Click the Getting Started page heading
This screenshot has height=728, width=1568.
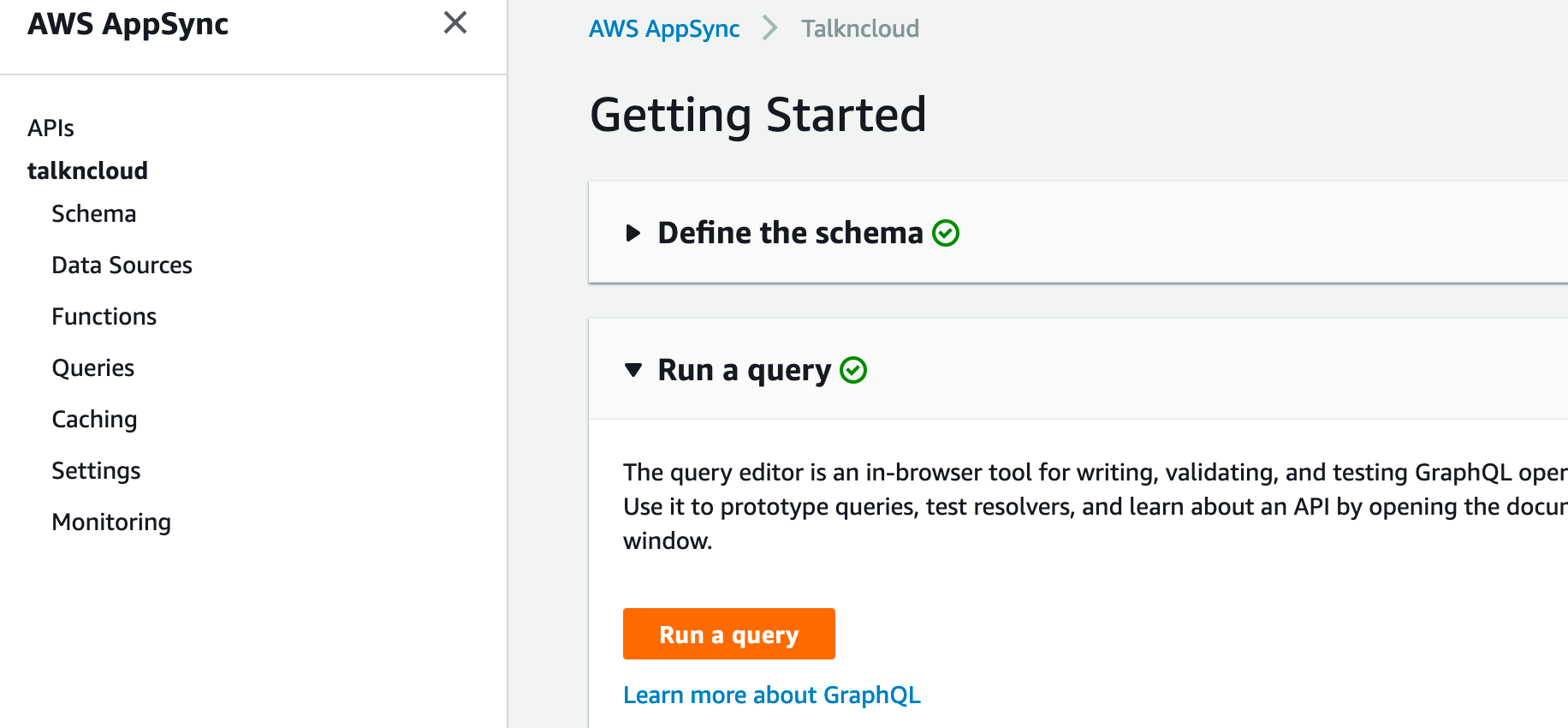[758, 115]
